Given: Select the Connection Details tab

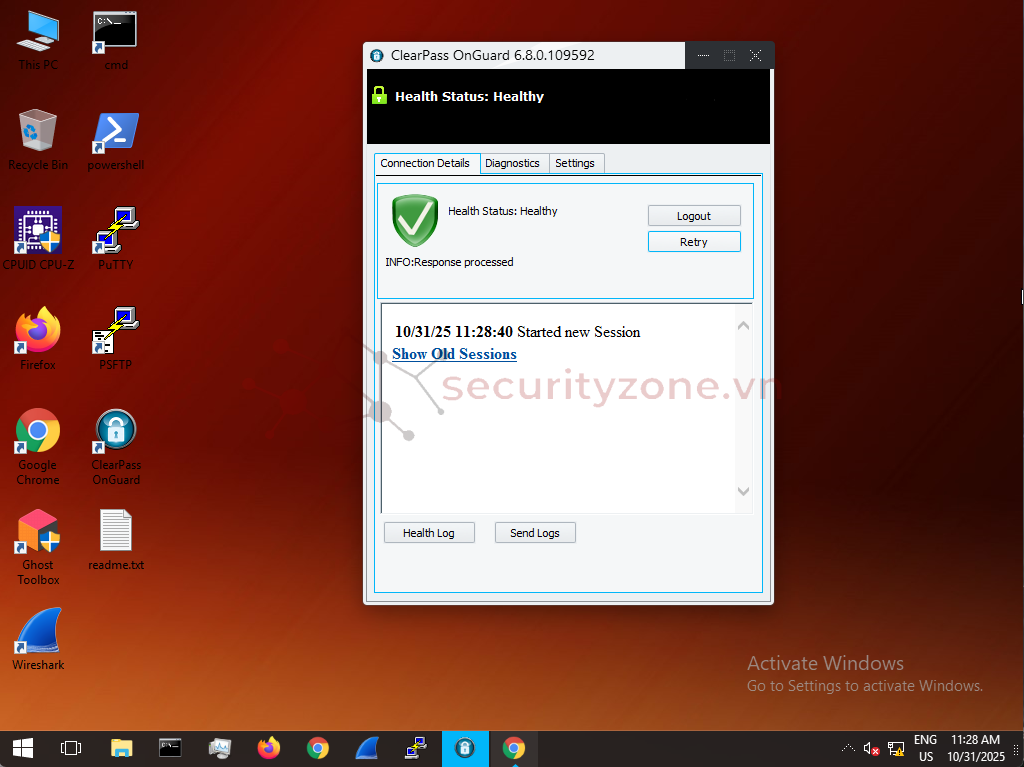Looking at the screenshot, I should coord(425,163).
